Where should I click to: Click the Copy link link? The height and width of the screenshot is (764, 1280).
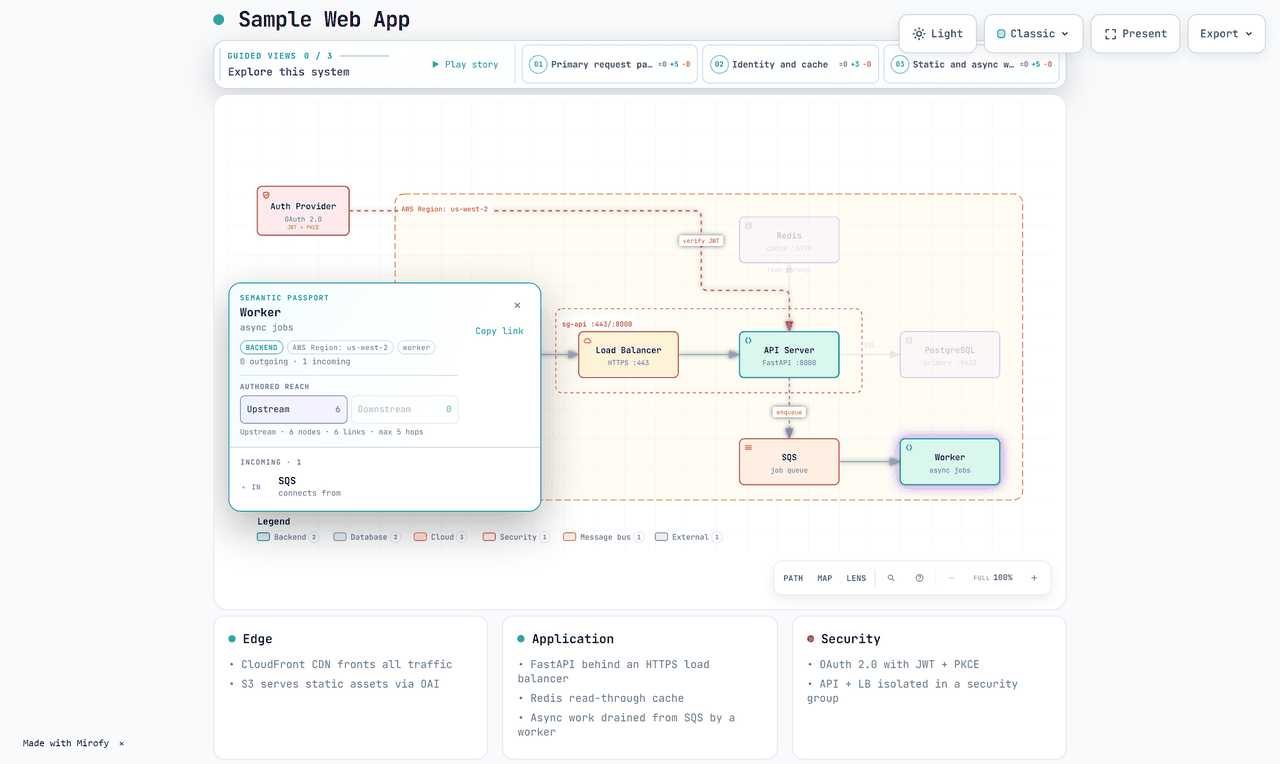[499, 331]
